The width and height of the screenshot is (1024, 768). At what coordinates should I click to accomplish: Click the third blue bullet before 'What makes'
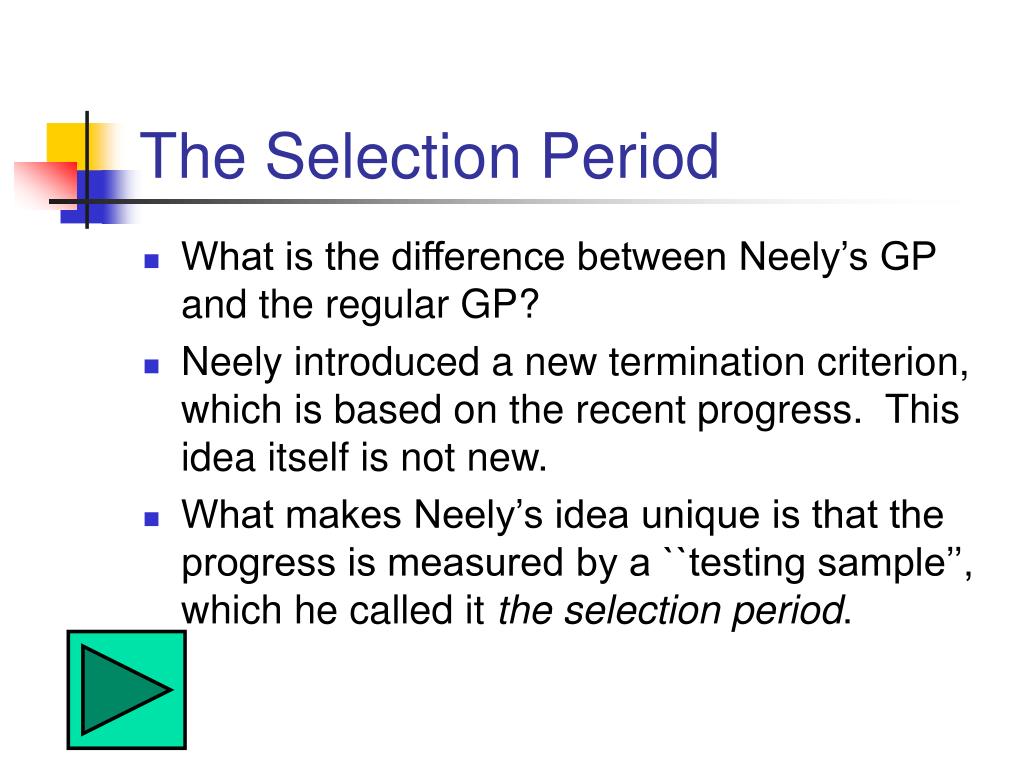[152, 519]
